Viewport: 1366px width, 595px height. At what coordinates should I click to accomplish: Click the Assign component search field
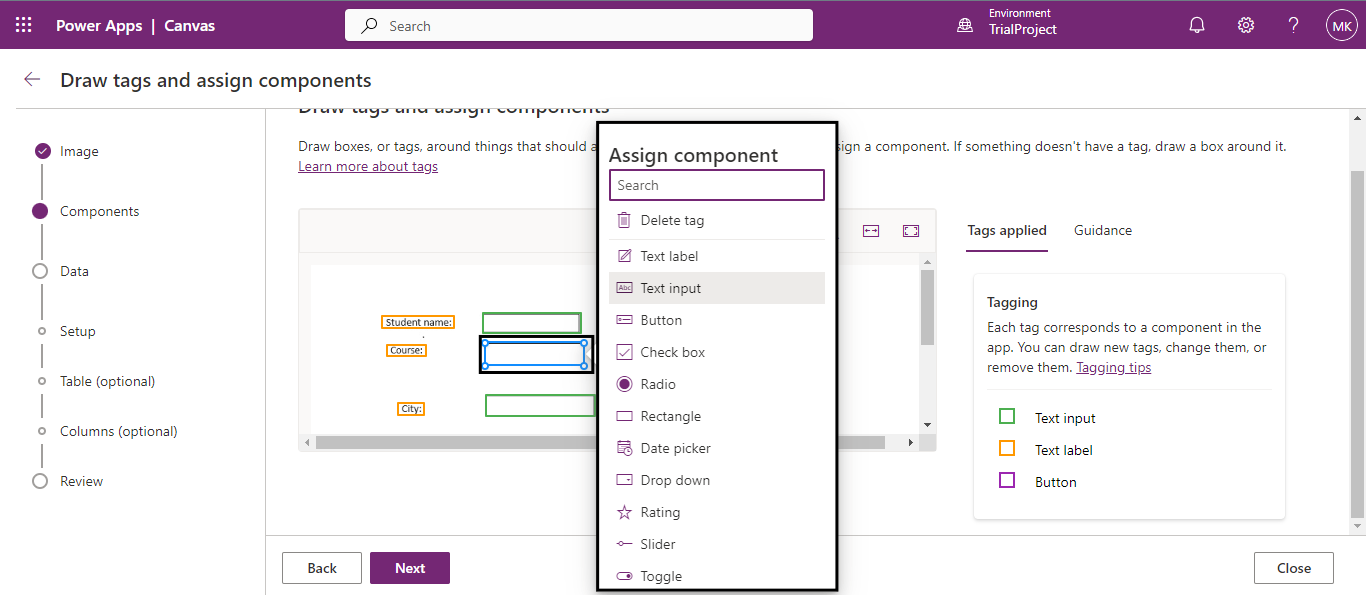coord(716,185)
